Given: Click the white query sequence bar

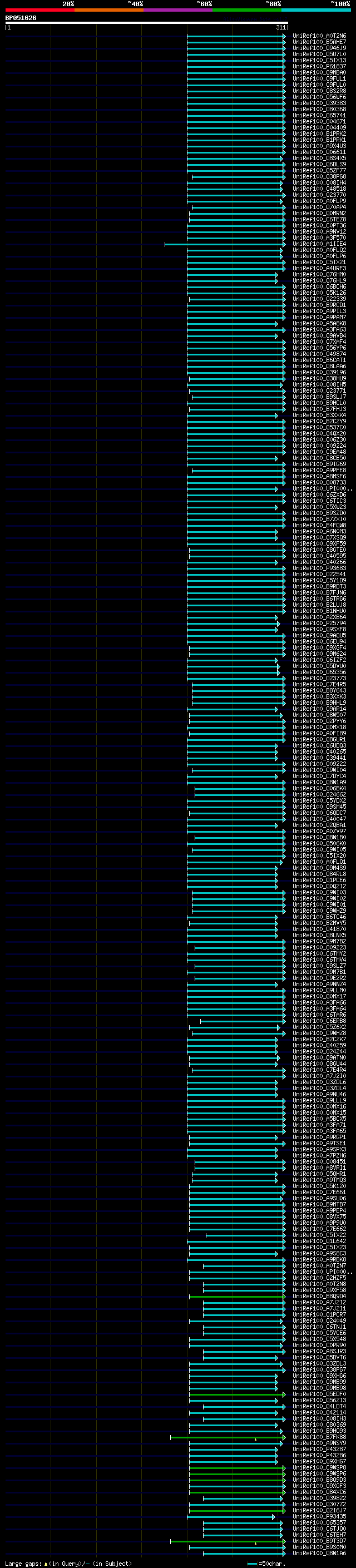Looking at the screenshot, I should [x=146, y=22].
